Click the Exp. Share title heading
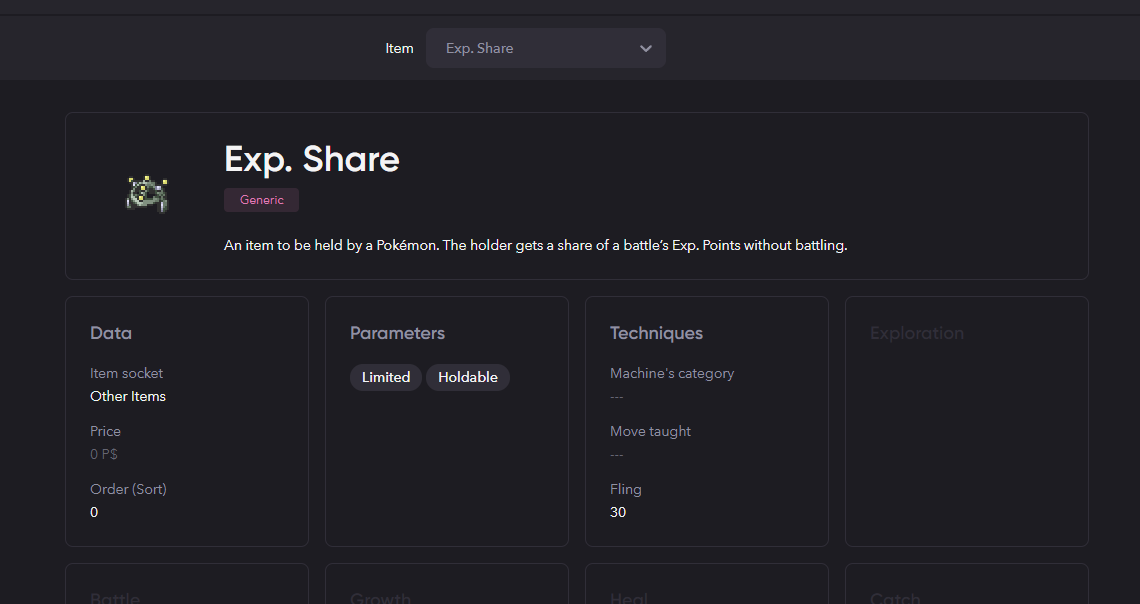The width and height of the screenshot is (1140, 604). coord(311,159)
